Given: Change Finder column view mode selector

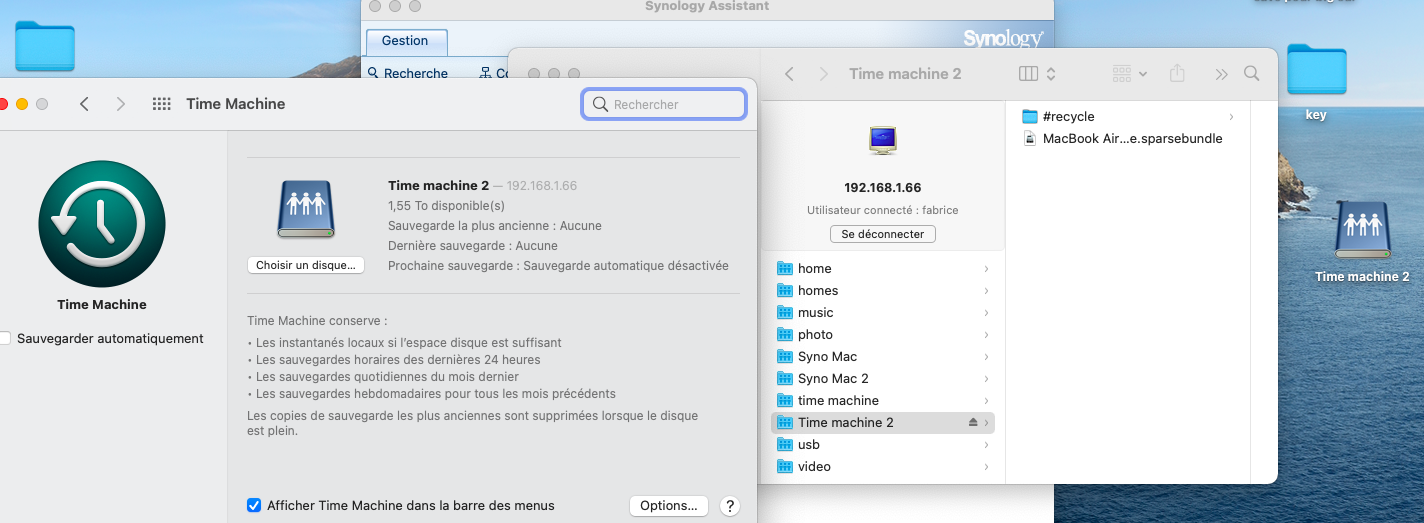Looking at the screenshot, I should 1037,74.
